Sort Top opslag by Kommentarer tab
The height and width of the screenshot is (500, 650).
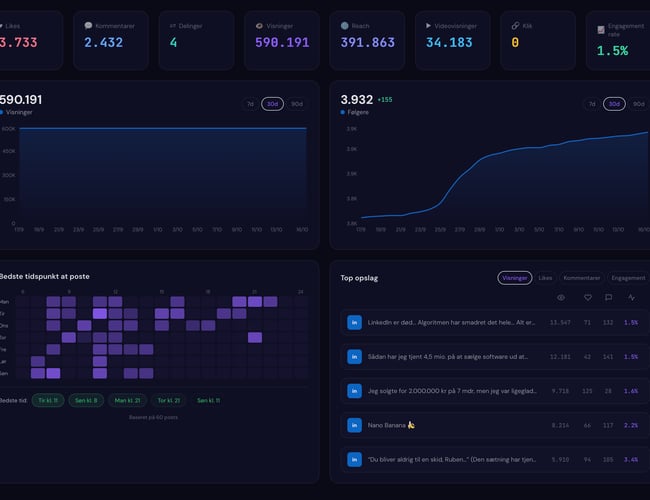(x=582, y=278)
